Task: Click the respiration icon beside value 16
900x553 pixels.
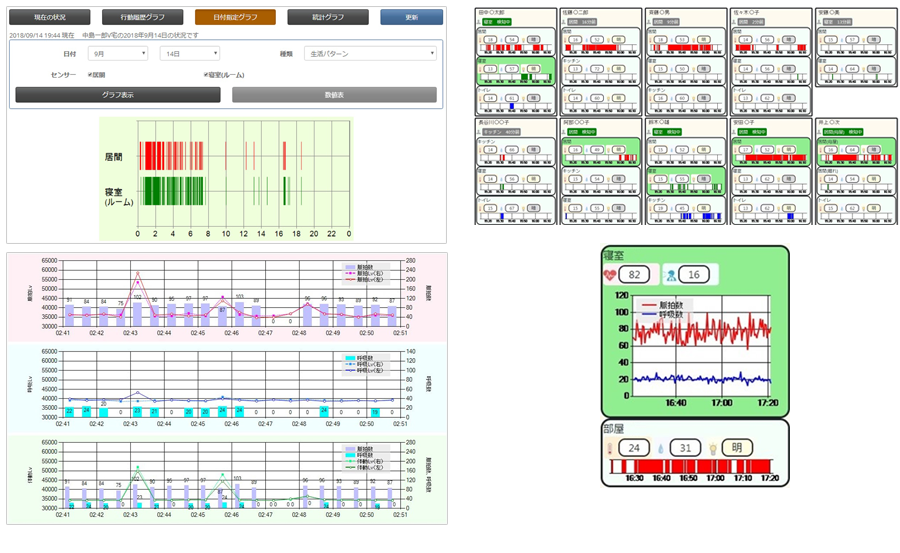Action: (x=670, y=275)
